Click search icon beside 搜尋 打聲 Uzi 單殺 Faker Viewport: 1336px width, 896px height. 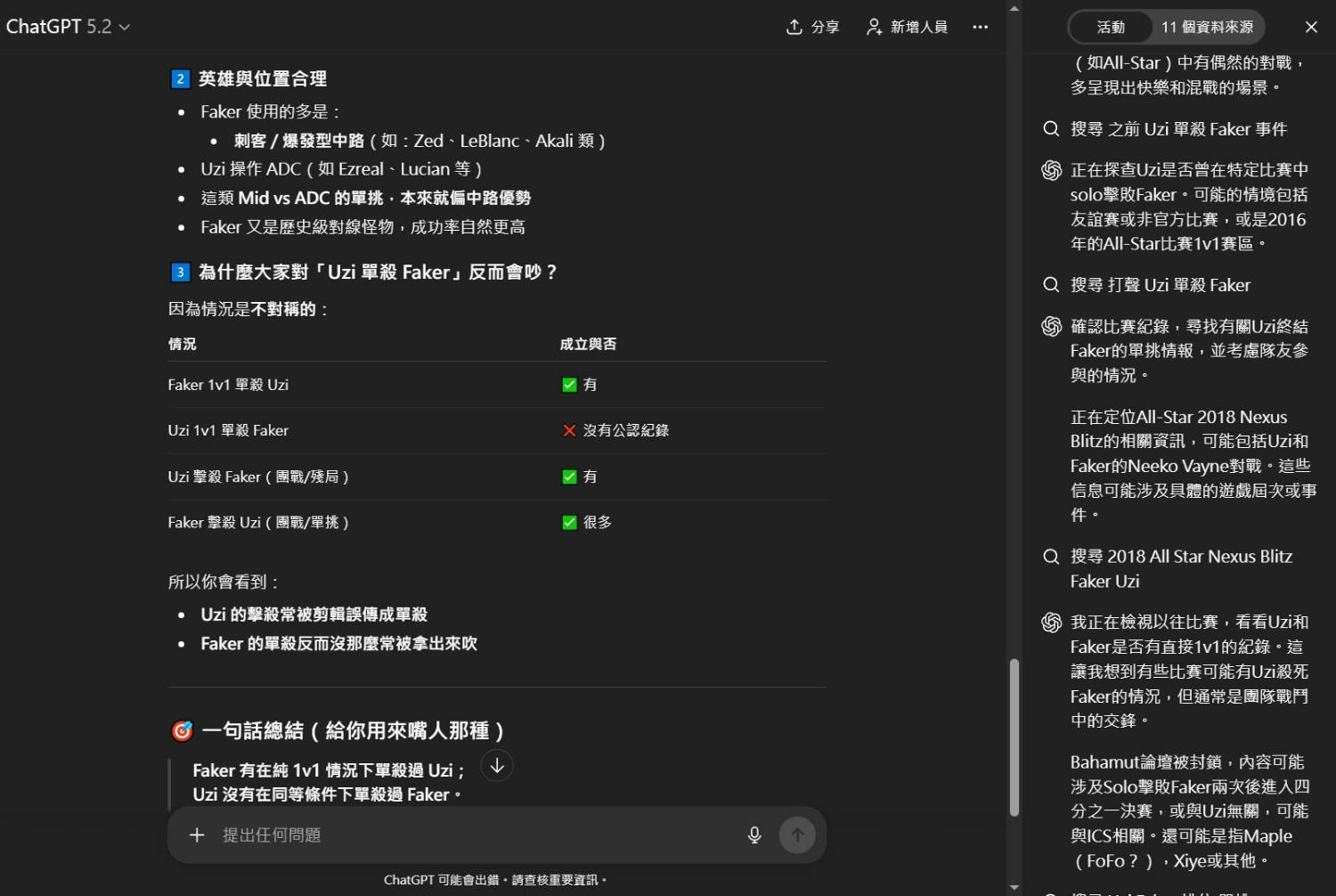(1051, 285)
